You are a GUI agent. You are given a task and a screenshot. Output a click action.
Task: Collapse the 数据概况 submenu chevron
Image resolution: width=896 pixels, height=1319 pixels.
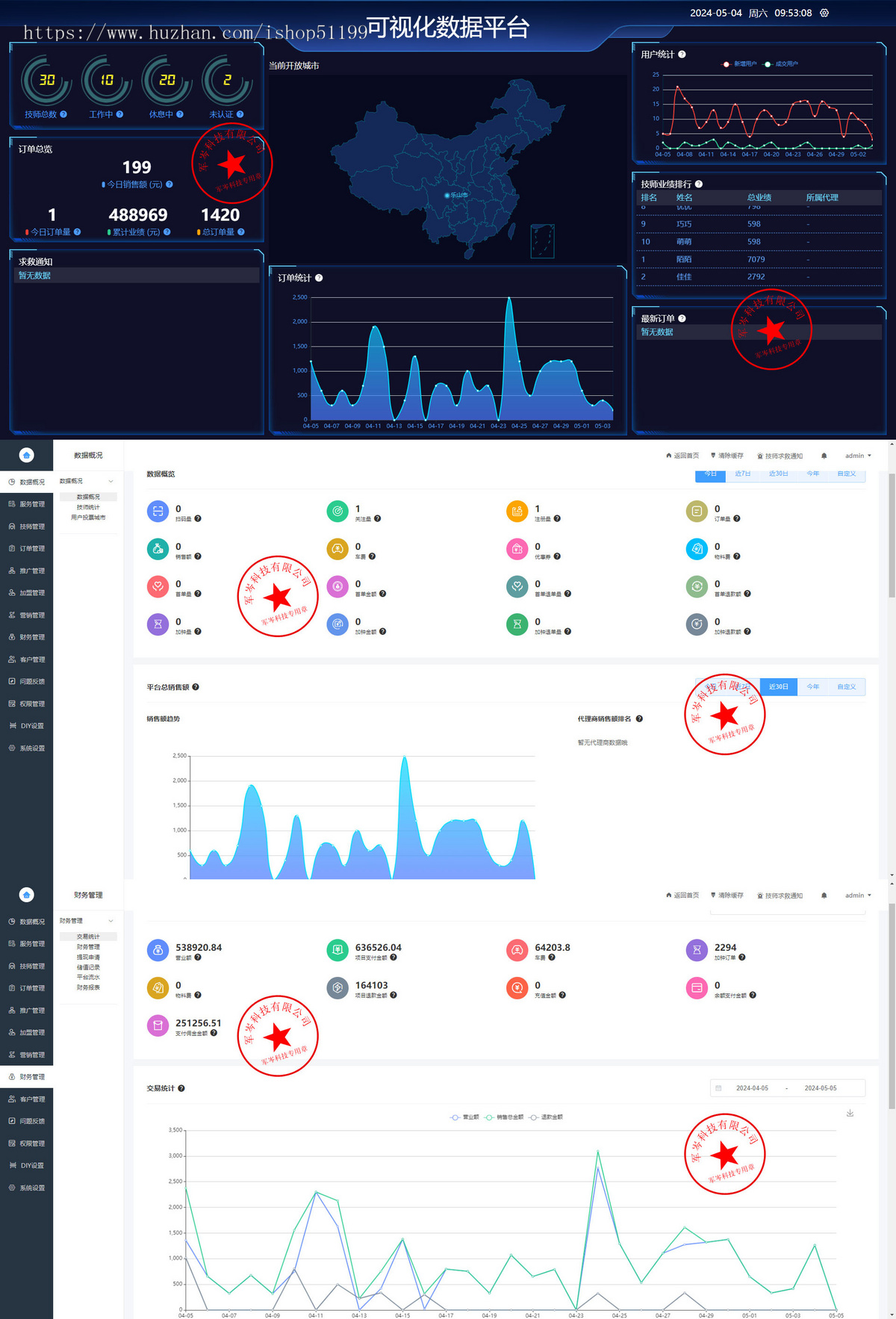point(111,481)
